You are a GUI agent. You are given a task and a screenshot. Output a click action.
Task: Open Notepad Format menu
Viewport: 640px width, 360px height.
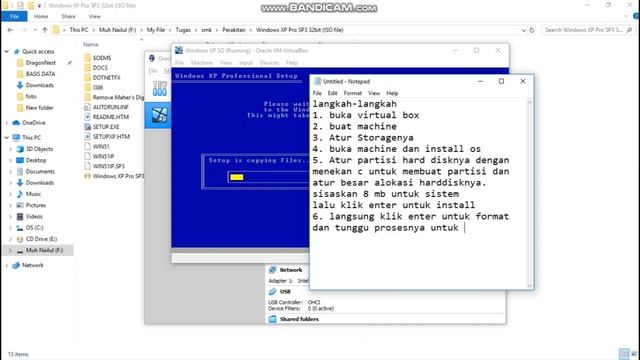pyautogui.click(x=353, y=93)
